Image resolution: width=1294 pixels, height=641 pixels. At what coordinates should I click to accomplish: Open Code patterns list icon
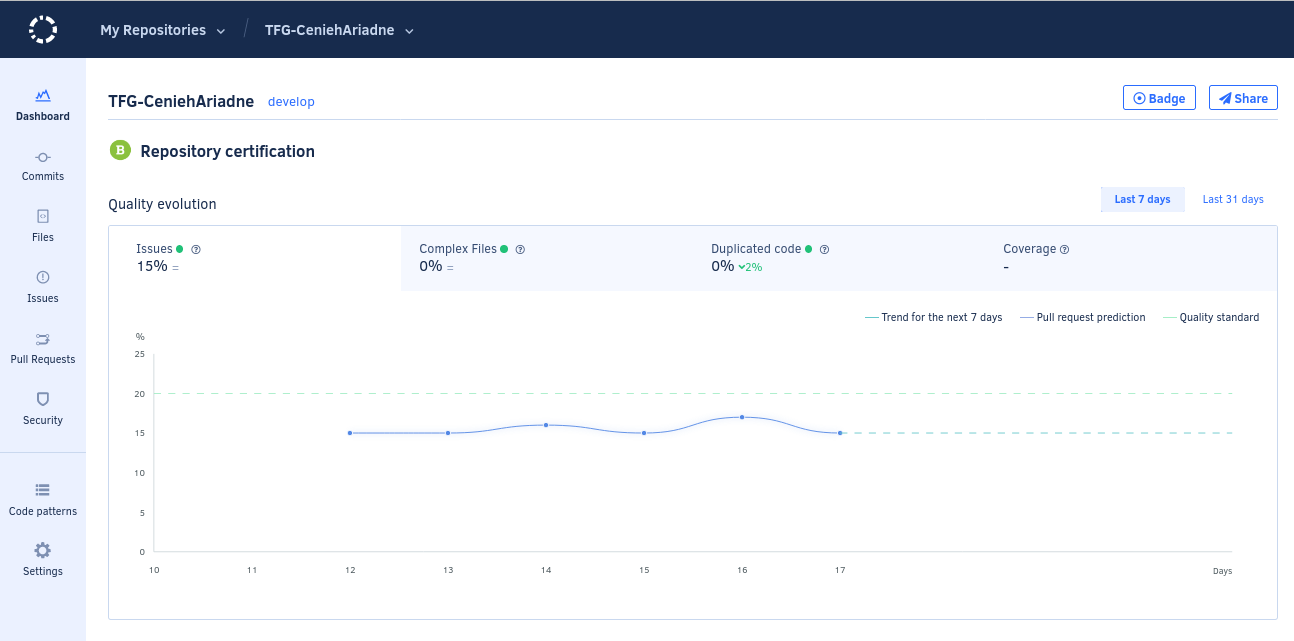[x=43, y=490]
